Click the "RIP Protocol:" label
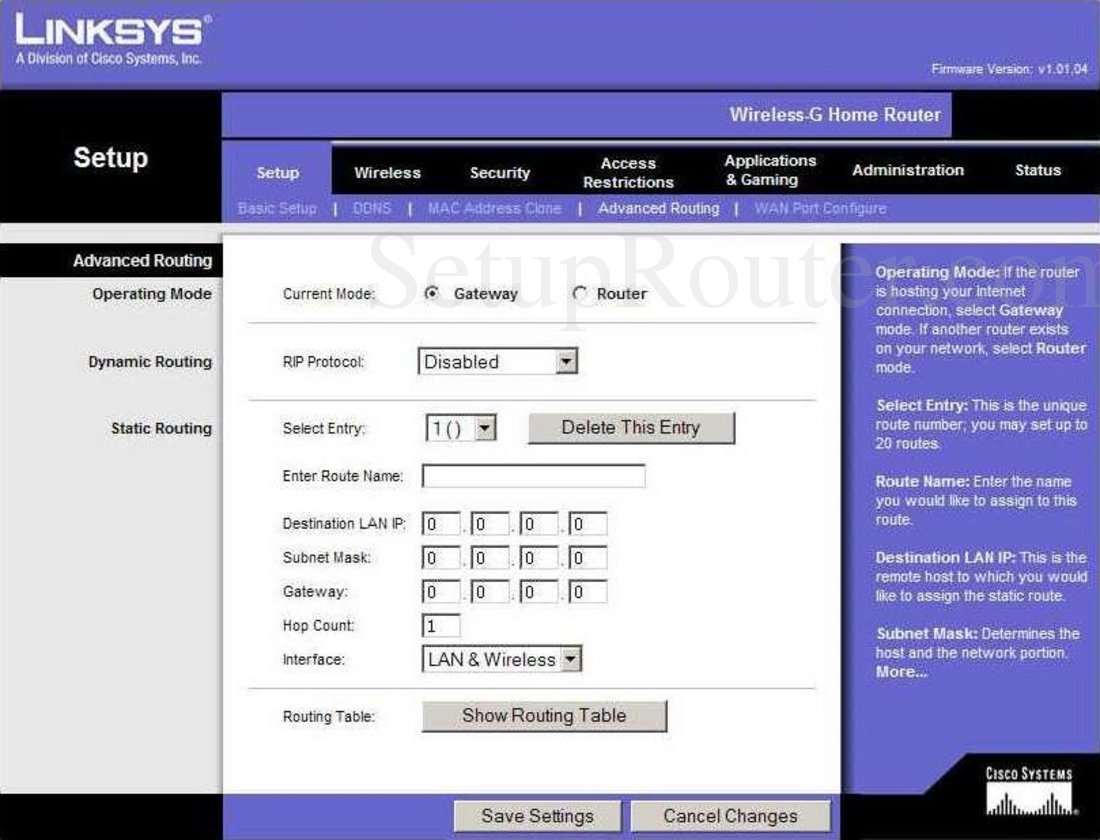Screen dimensions: 1100x840 pyautogui.click(x=323, y=362)
